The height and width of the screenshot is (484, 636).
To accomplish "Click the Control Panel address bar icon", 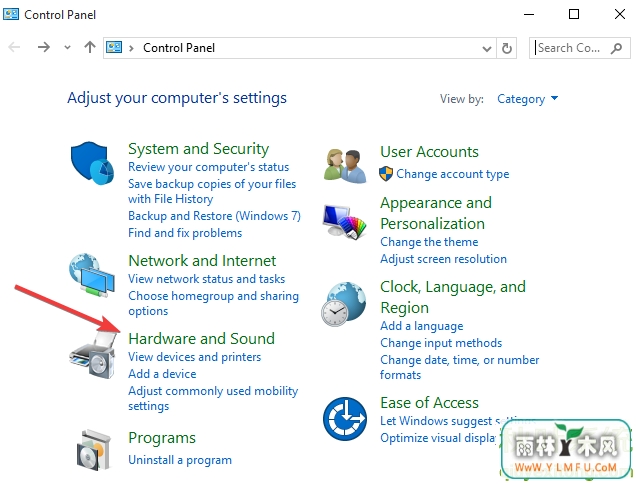I will coord(114,47).
